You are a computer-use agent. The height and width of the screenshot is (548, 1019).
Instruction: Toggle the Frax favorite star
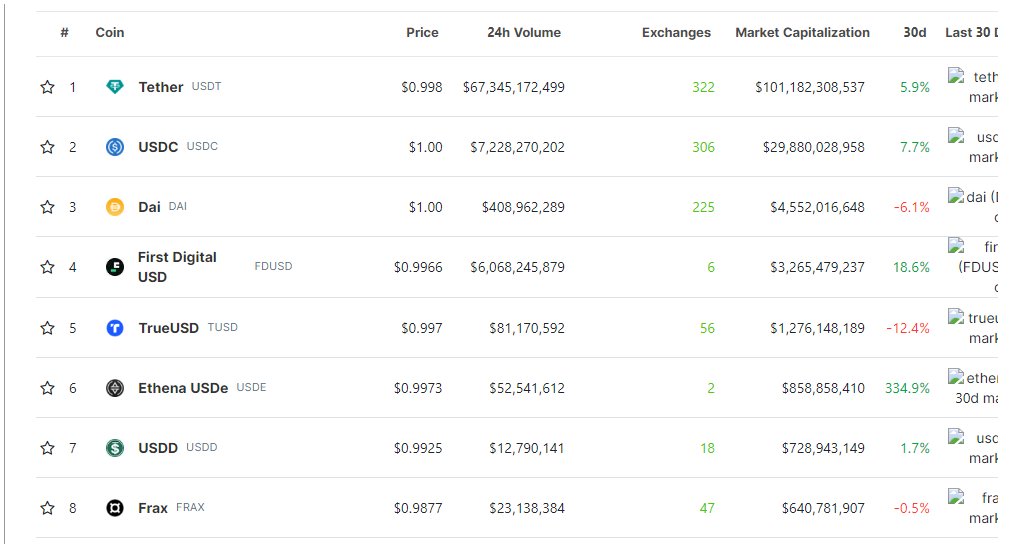(x=47, y=508)
